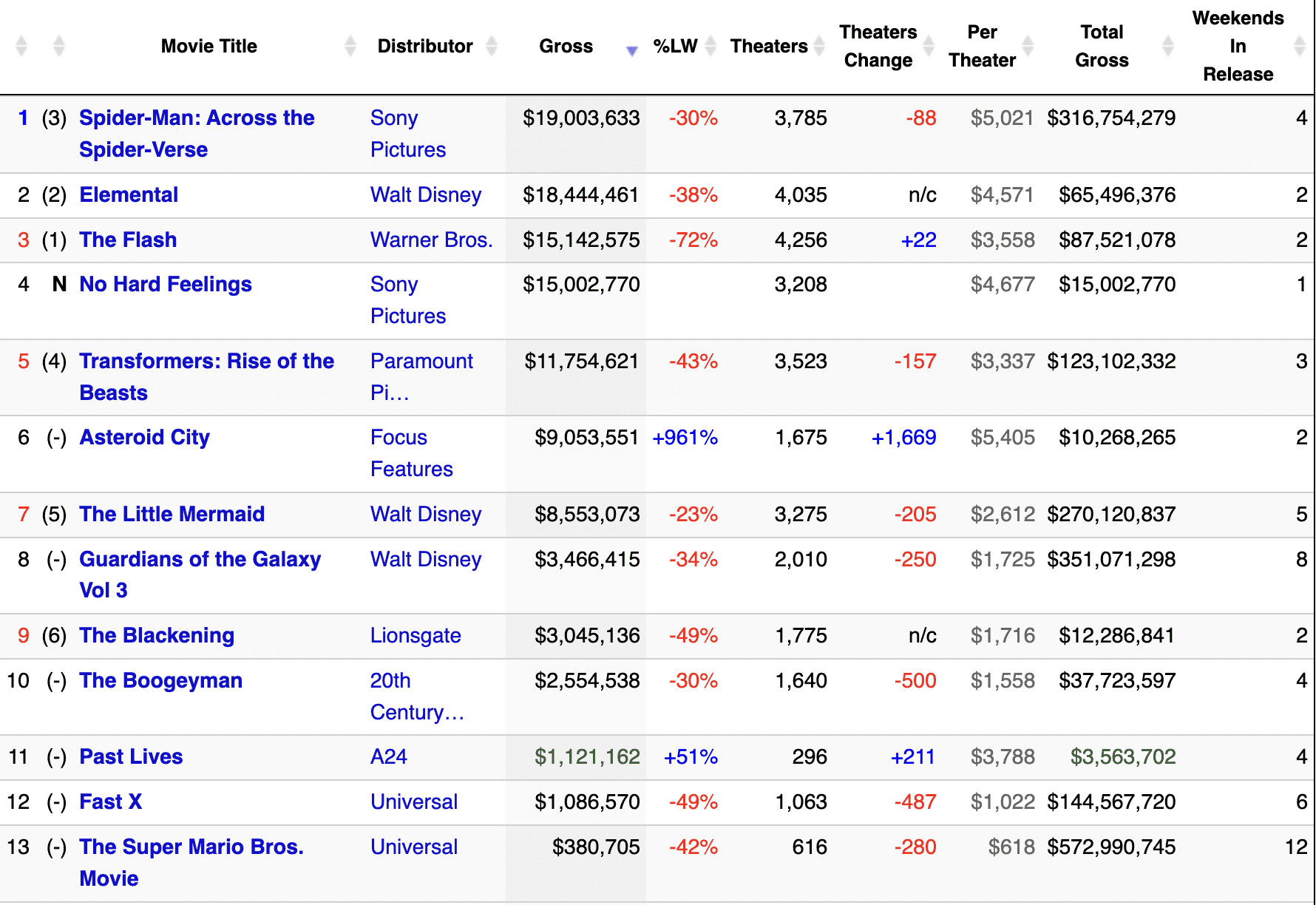Select the total gross $351,071,298

1111,559
